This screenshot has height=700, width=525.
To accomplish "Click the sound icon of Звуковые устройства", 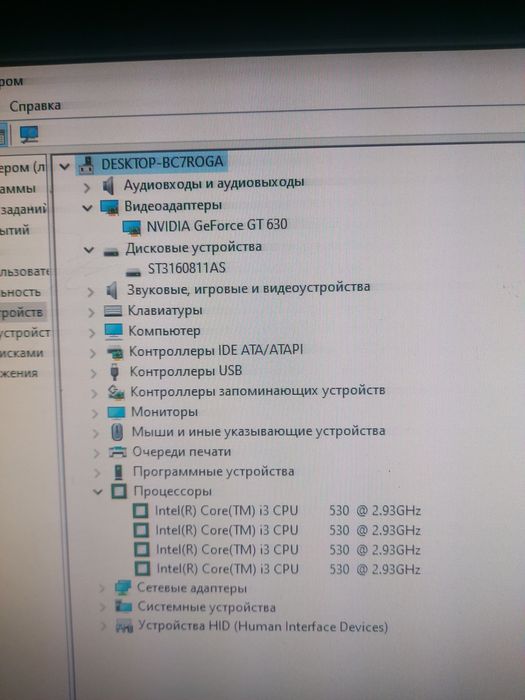I will tap(112, 291).
